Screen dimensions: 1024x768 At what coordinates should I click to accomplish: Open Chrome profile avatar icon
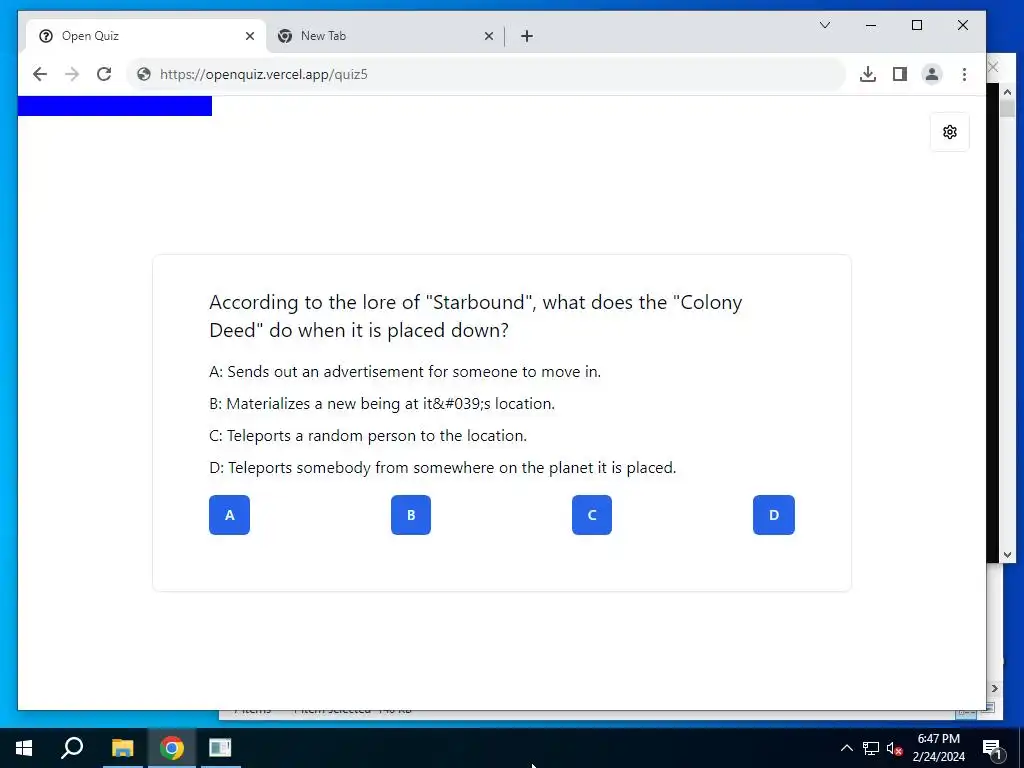[932, 74]
